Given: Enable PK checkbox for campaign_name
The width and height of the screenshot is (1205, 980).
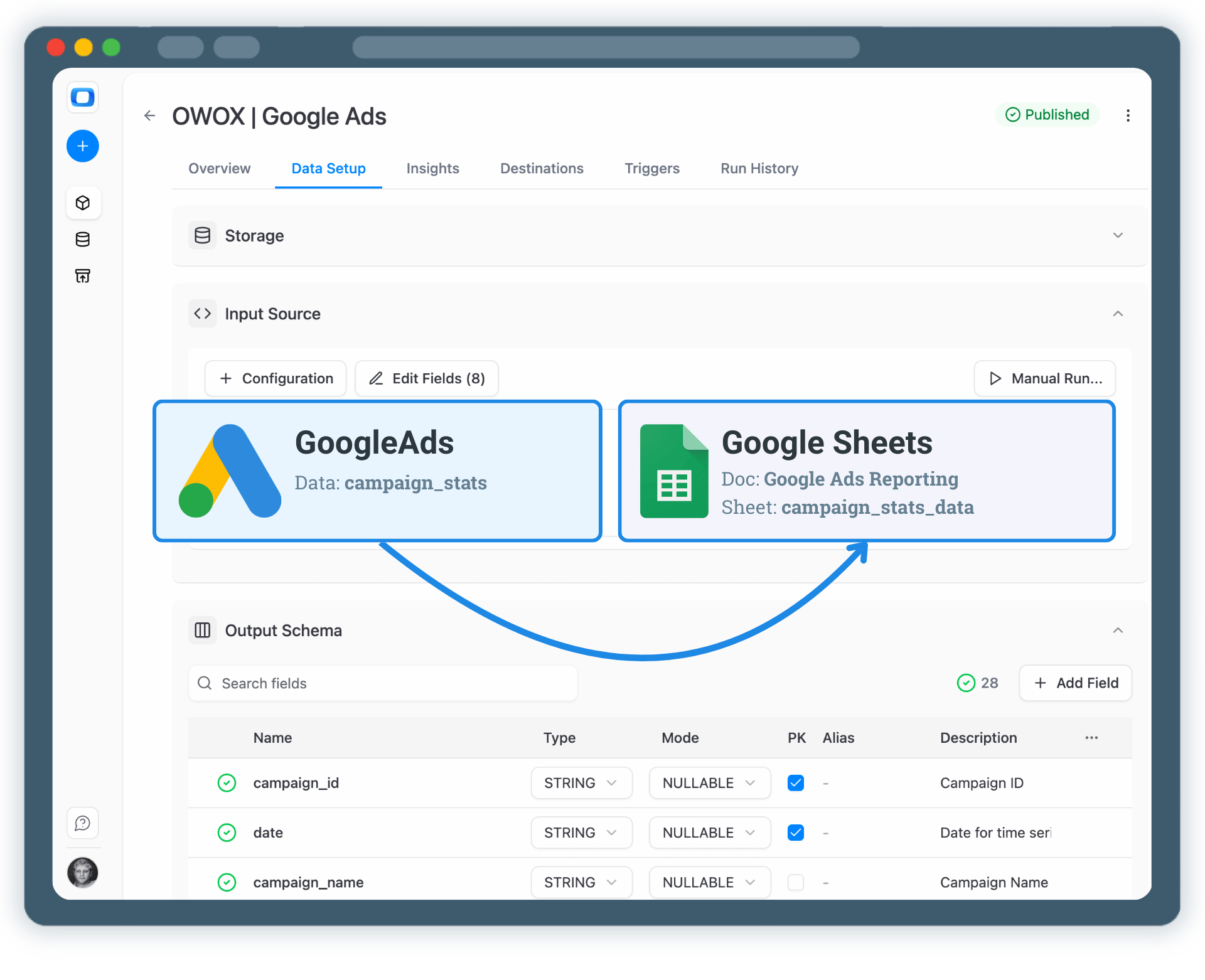Looking at the screenshot, I should point(795,882).
